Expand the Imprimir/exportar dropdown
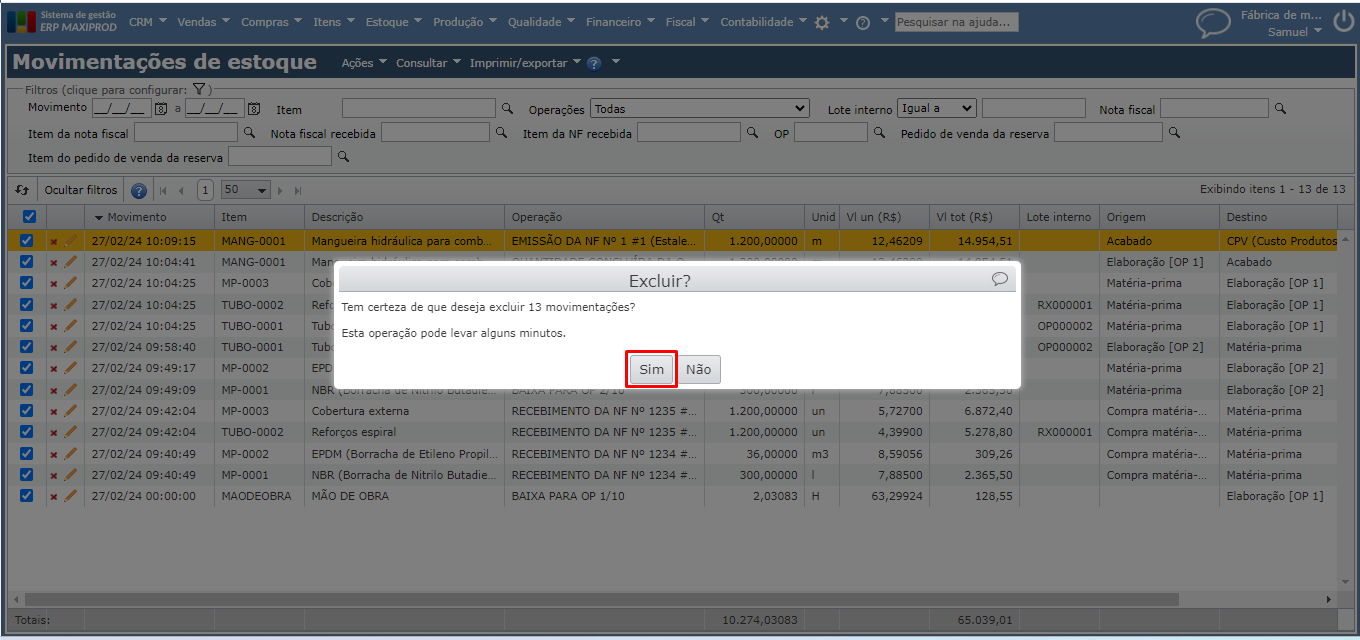1360x640 pixels. click(x=525, y=63)
